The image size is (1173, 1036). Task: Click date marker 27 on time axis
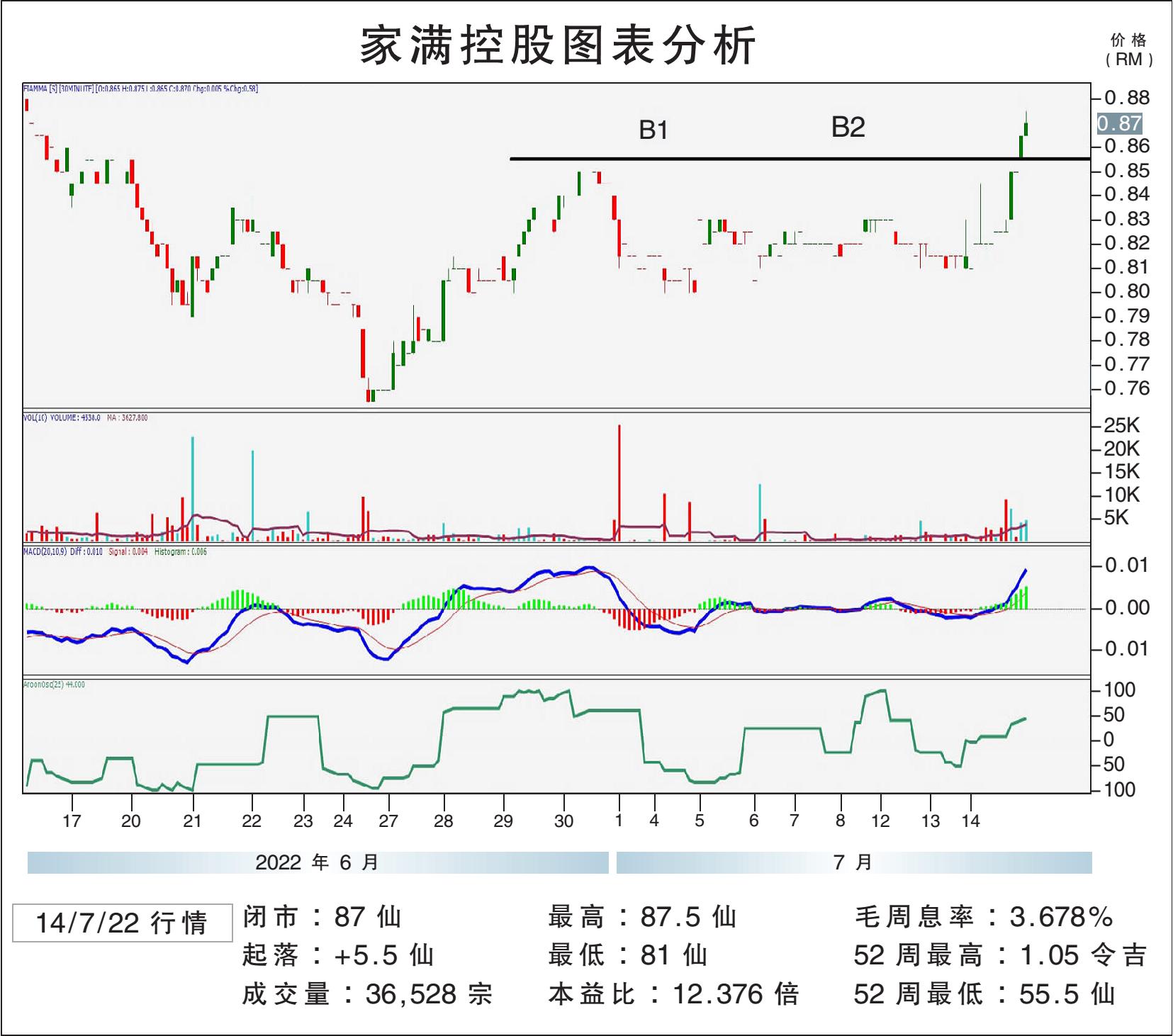[x=388, y=821]
